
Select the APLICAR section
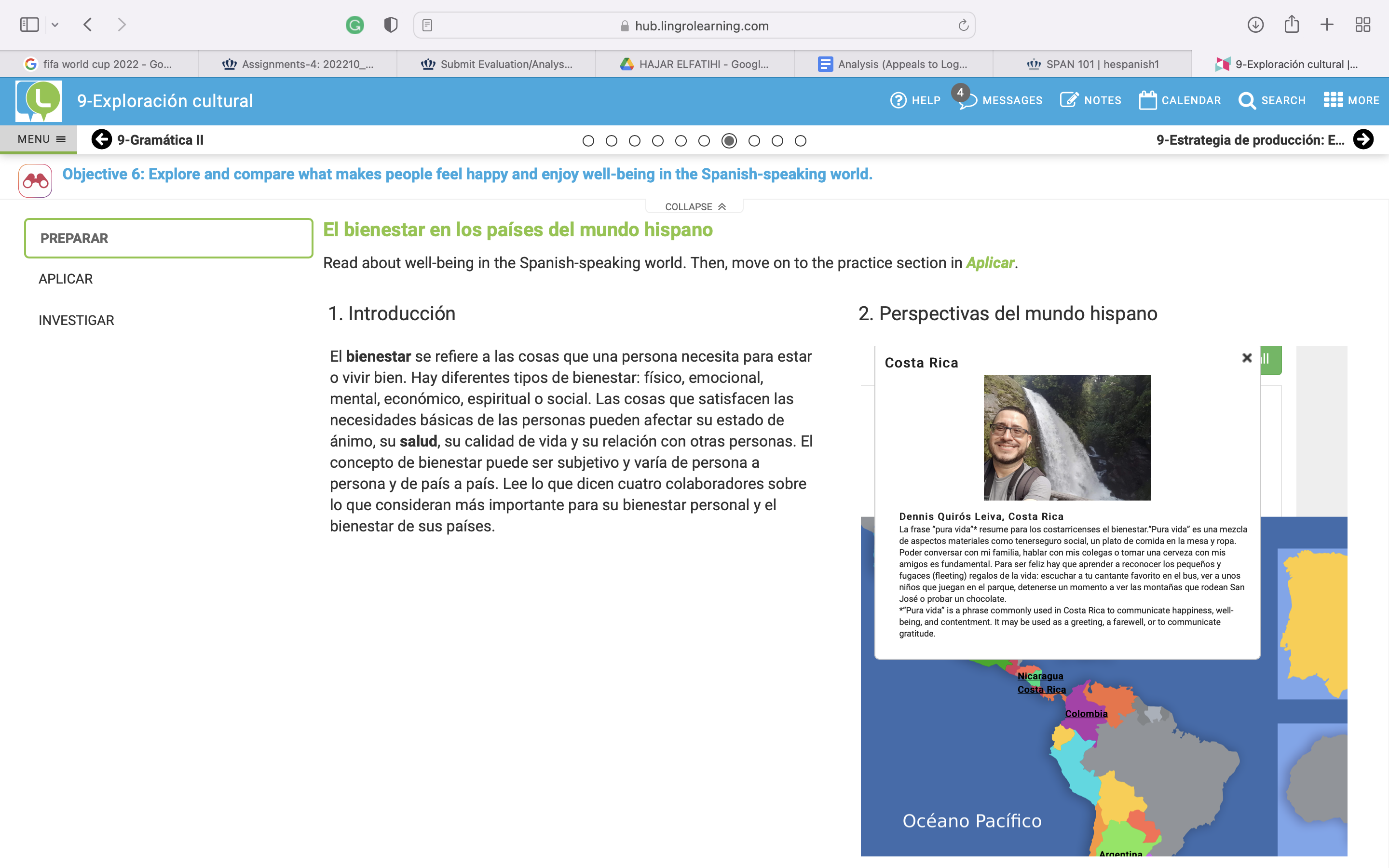point(66,279)
